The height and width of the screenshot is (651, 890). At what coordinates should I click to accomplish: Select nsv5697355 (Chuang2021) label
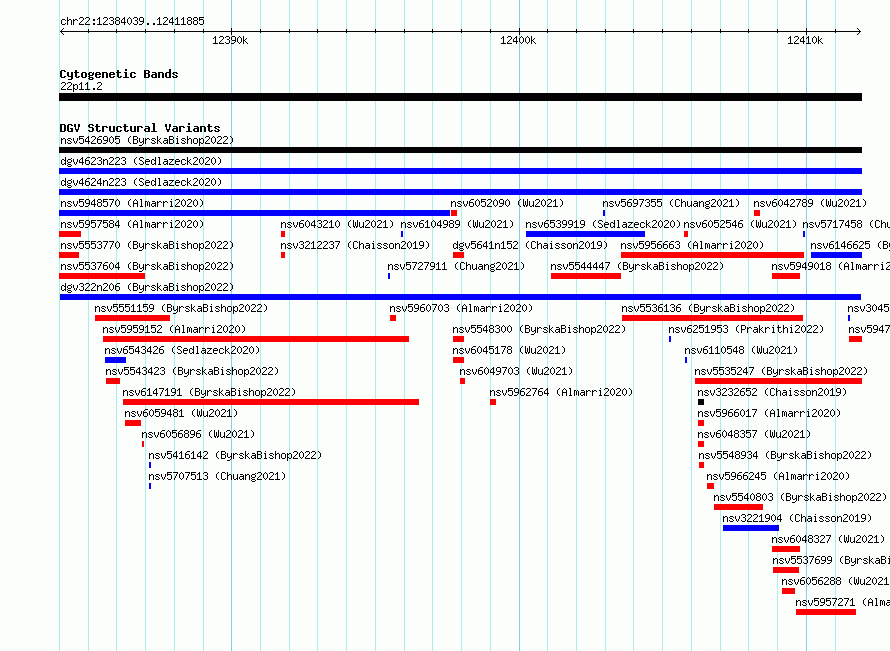click(671, 203)
